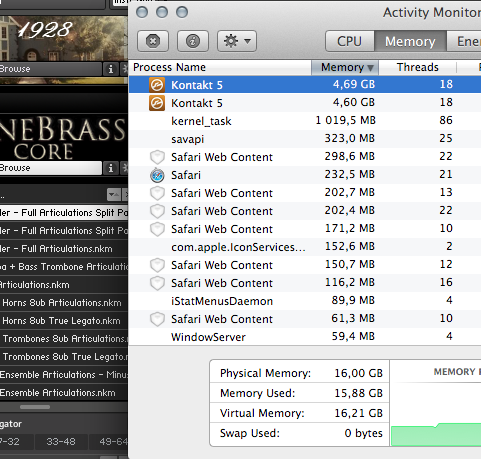Click shield icon of Safari Web Content 150,7 MB
This screenshot has height=459, width=481.
pos(157,265)
